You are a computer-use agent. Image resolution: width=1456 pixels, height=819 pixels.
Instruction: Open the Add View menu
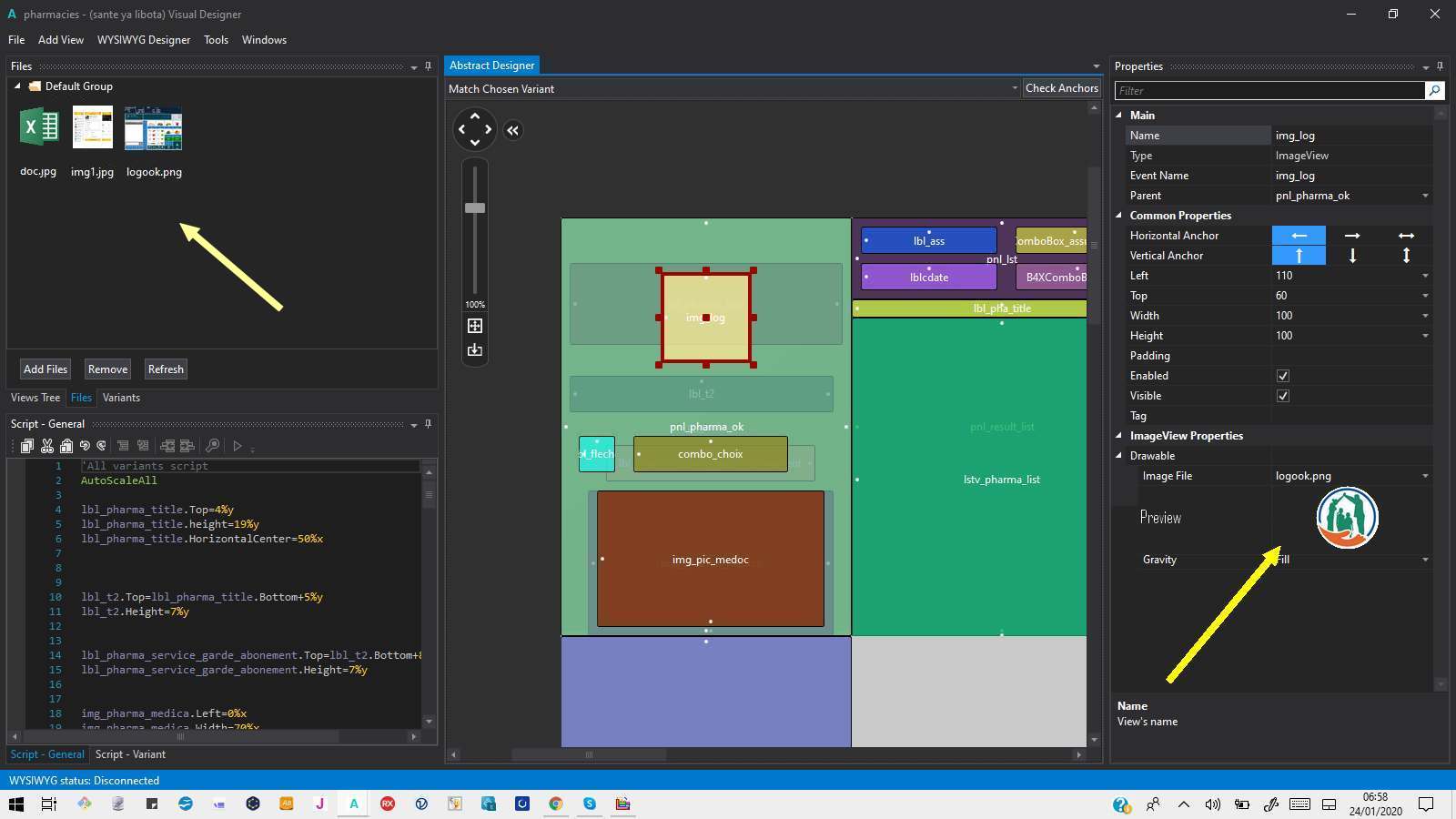pos(61,40)
